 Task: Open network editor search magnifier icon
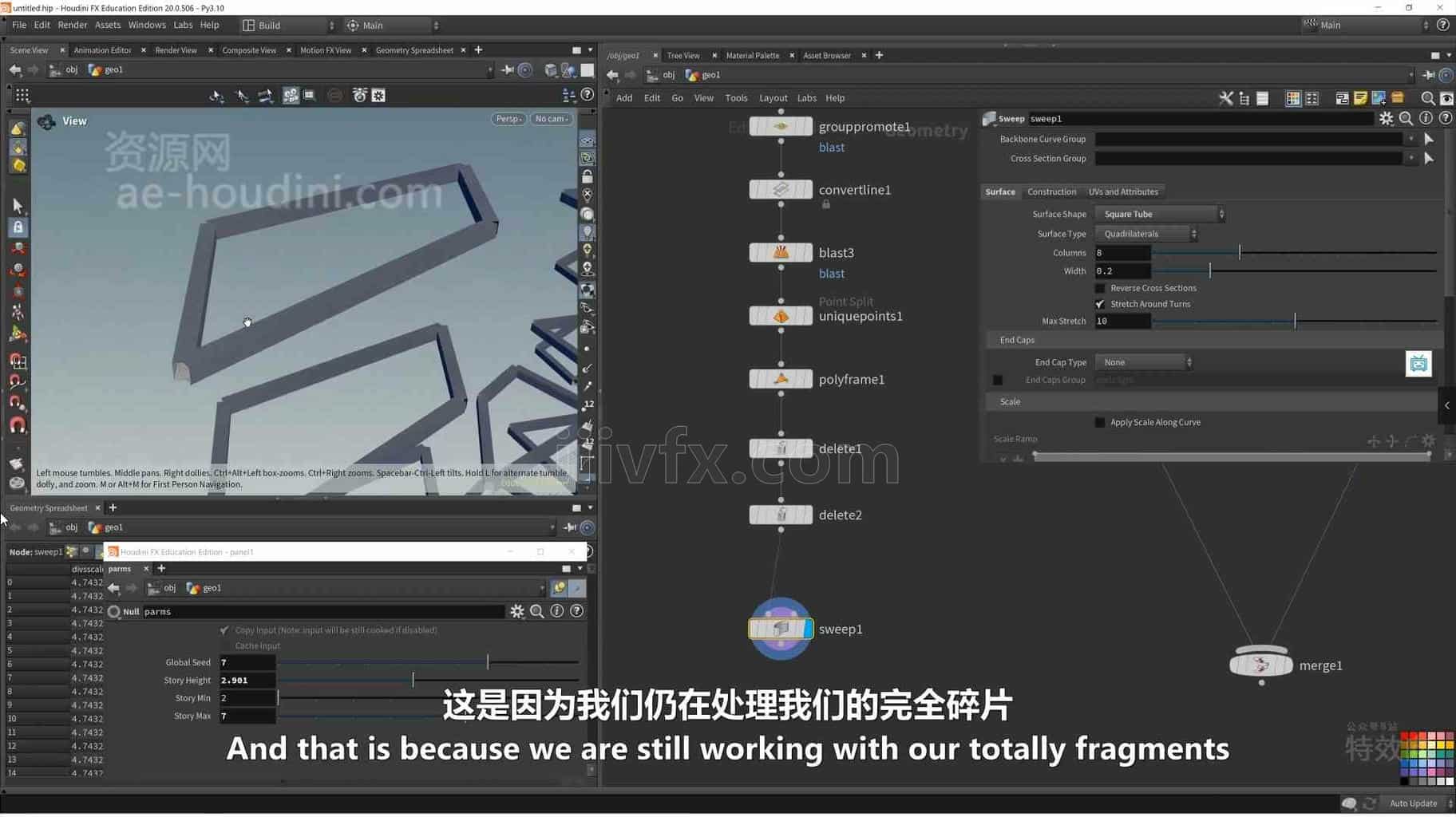[1427, 98]
